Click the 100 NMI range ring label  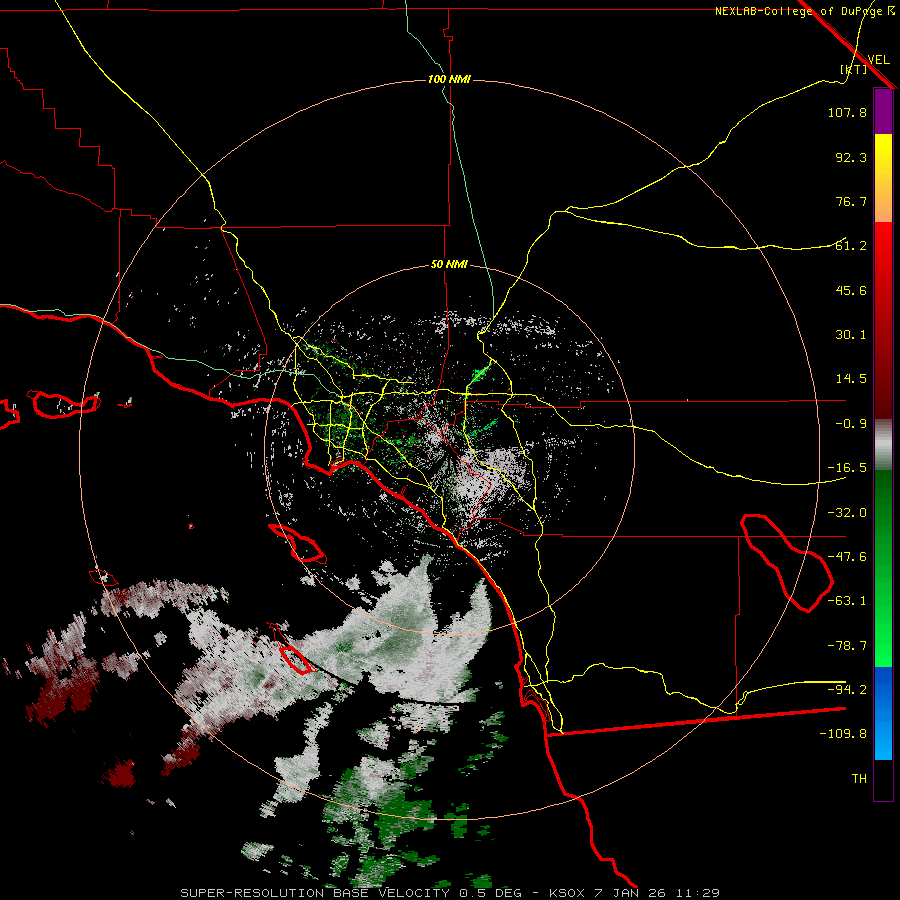click(x=449, y=79)
